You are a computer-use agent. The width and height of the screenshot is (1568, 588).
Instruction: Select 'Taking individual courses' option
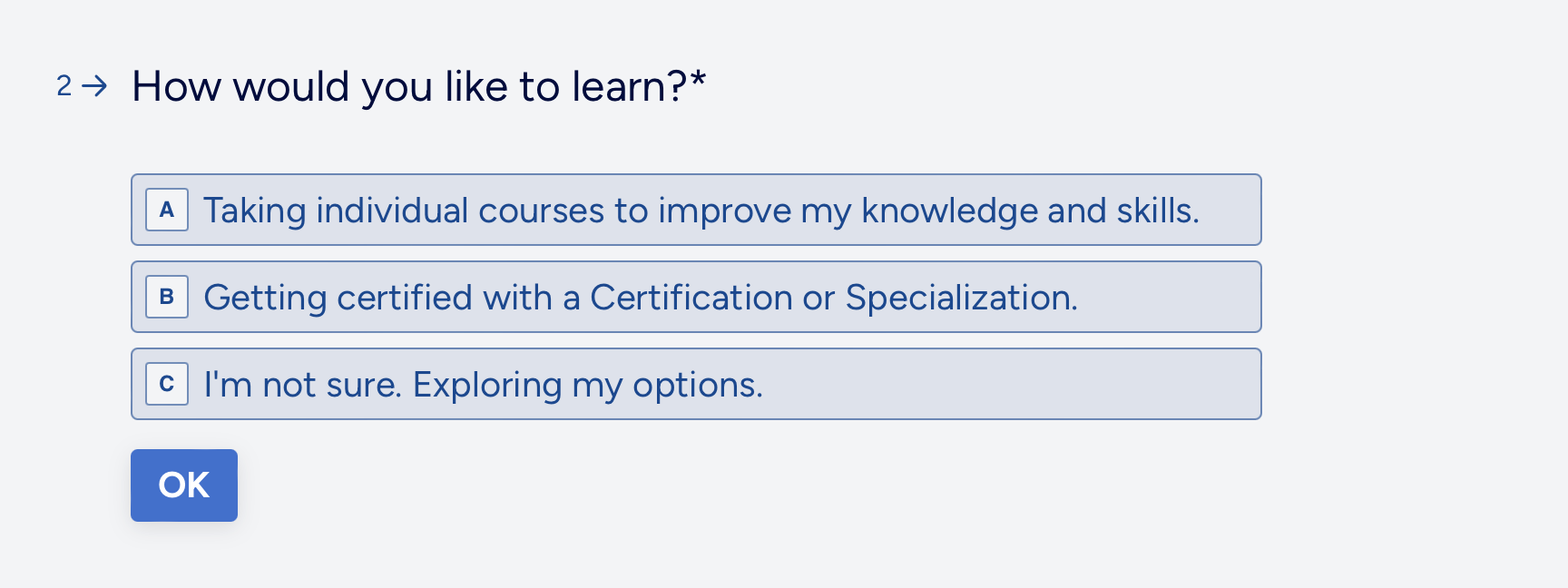pyautogui.click(x=696, y=210)
